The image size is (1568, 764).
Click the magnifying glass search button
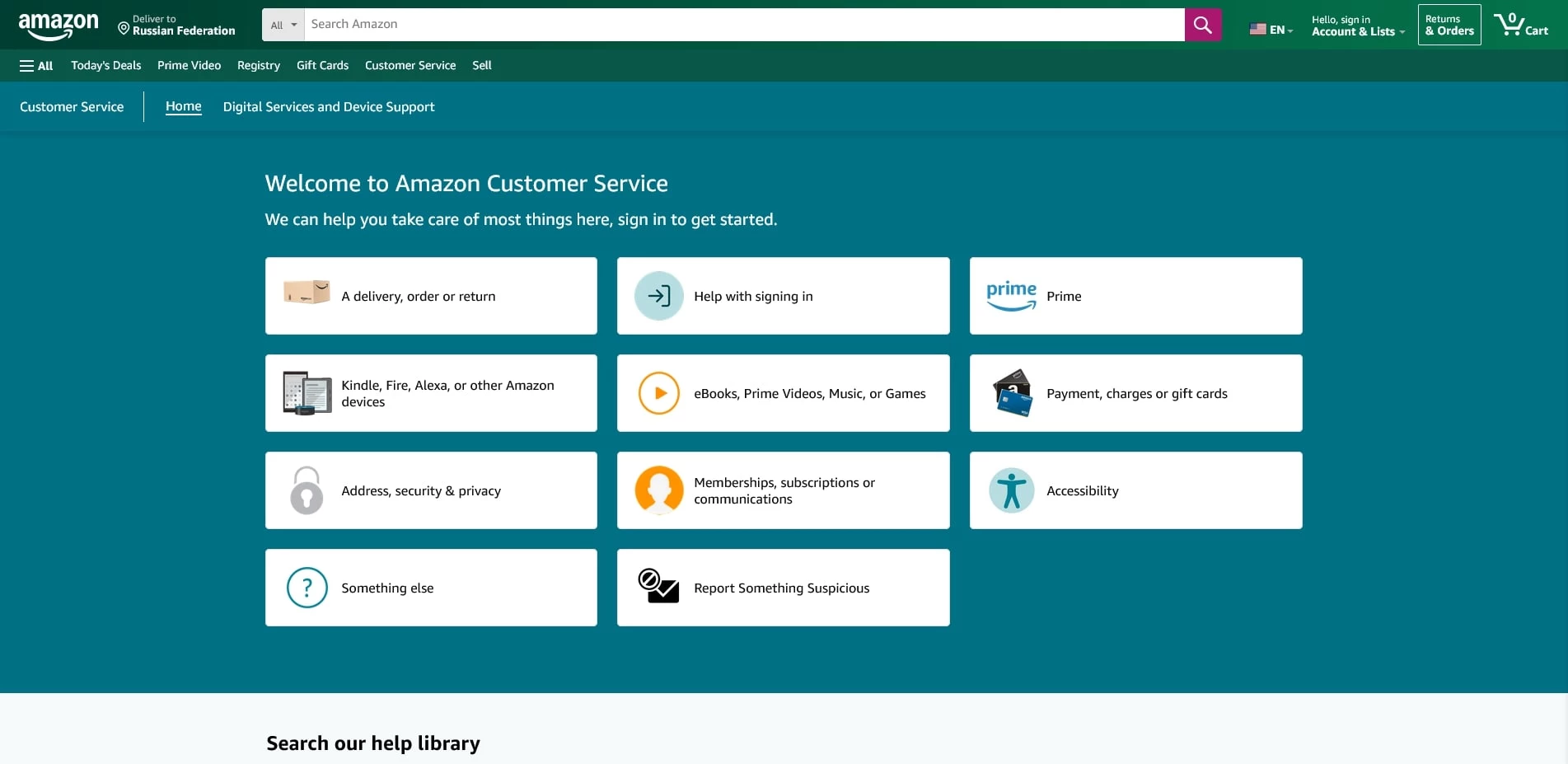[1202, 25]
